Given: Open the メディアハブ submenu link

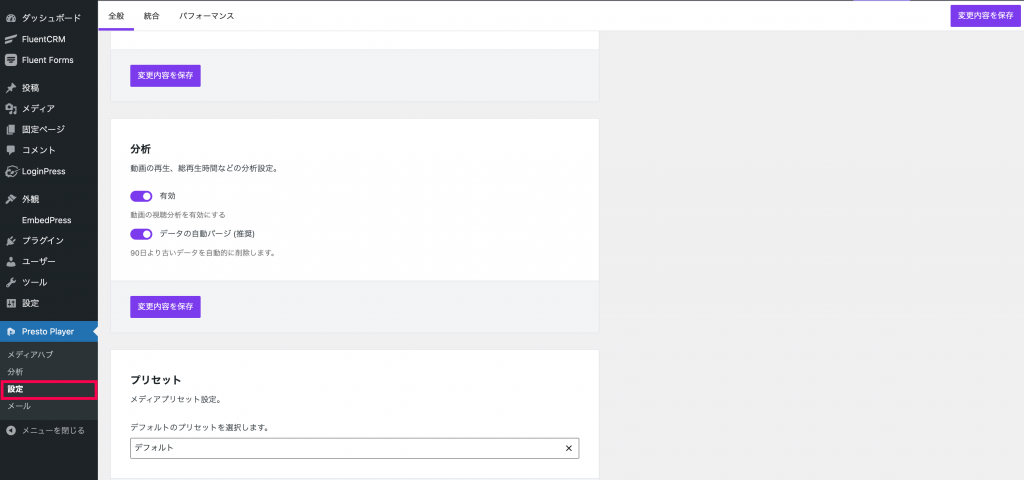Looking at the screenshot, I should click(30, 355).
